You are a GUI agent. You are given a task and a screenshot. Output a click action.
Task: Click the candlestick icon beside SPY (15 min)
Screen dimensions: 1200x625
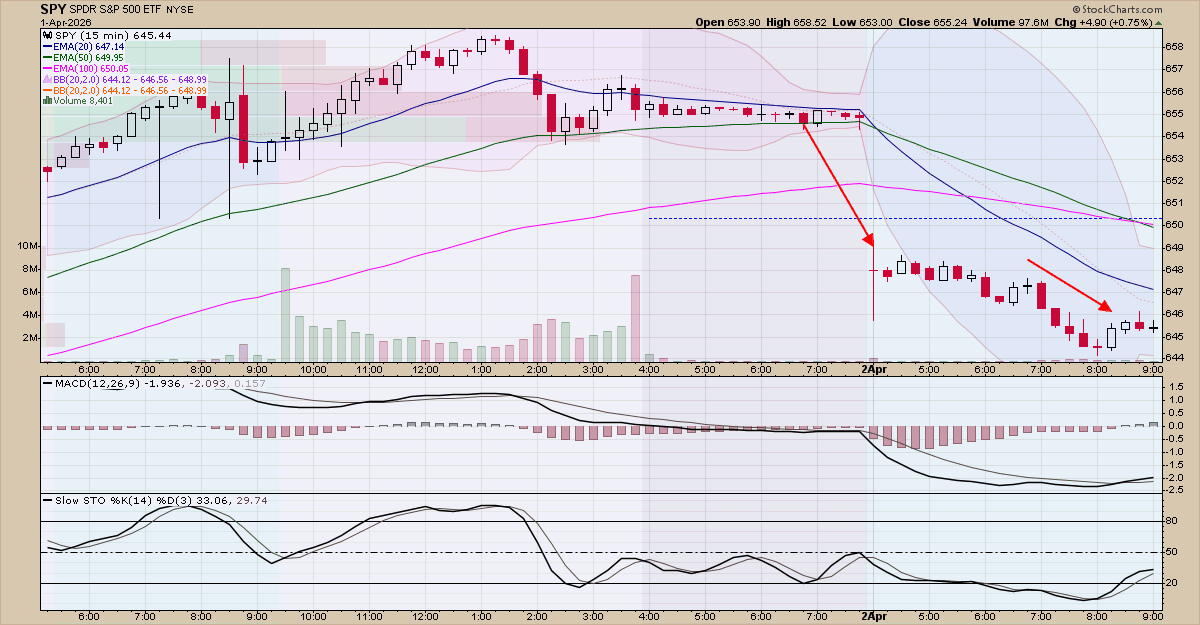pyautogui.click(x=48, y=34)
